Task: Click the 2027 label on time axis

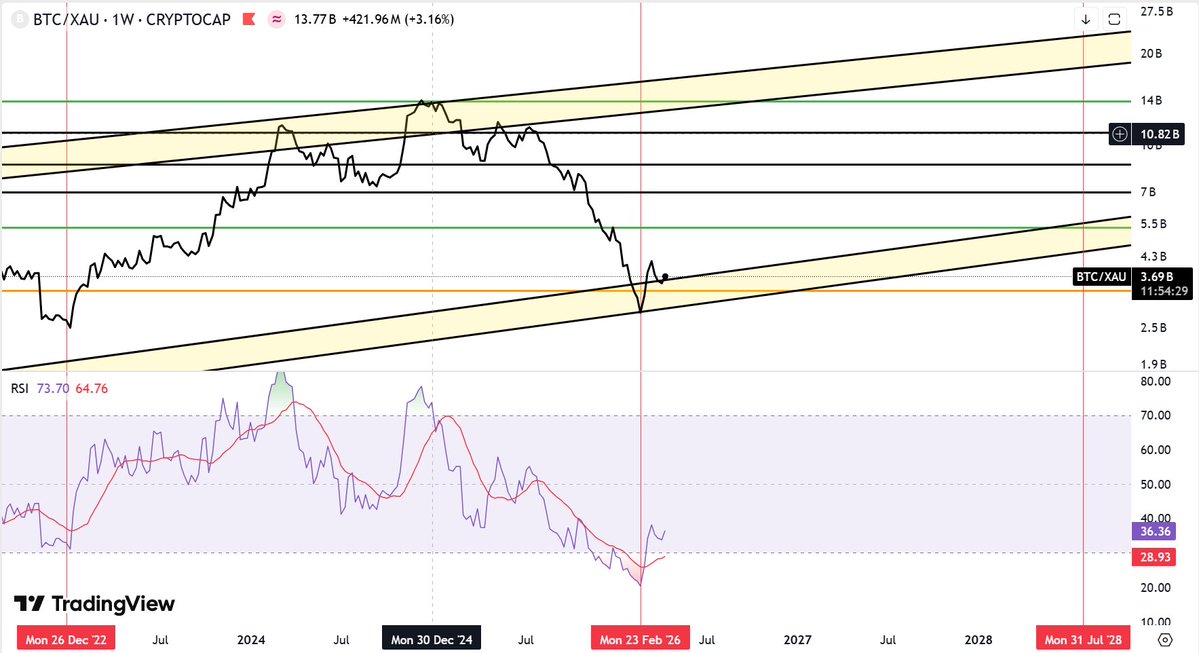Action: [798, 639]
